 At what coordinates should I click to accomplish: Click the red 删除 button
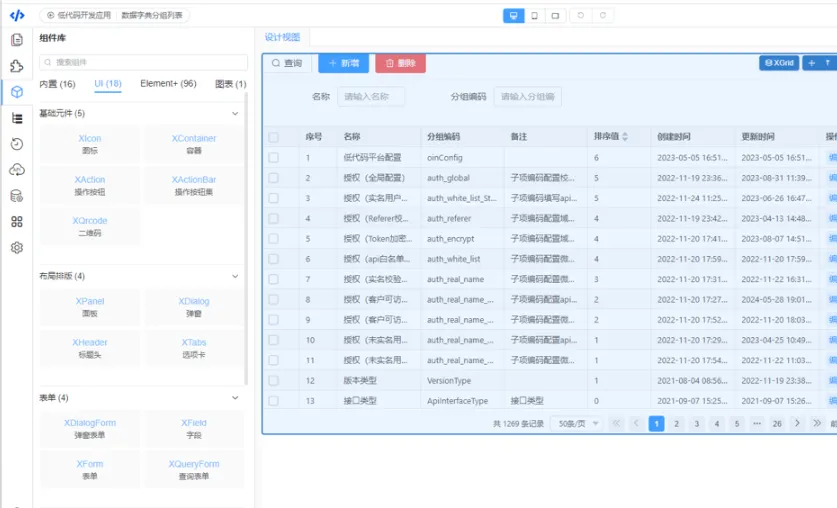400,63
